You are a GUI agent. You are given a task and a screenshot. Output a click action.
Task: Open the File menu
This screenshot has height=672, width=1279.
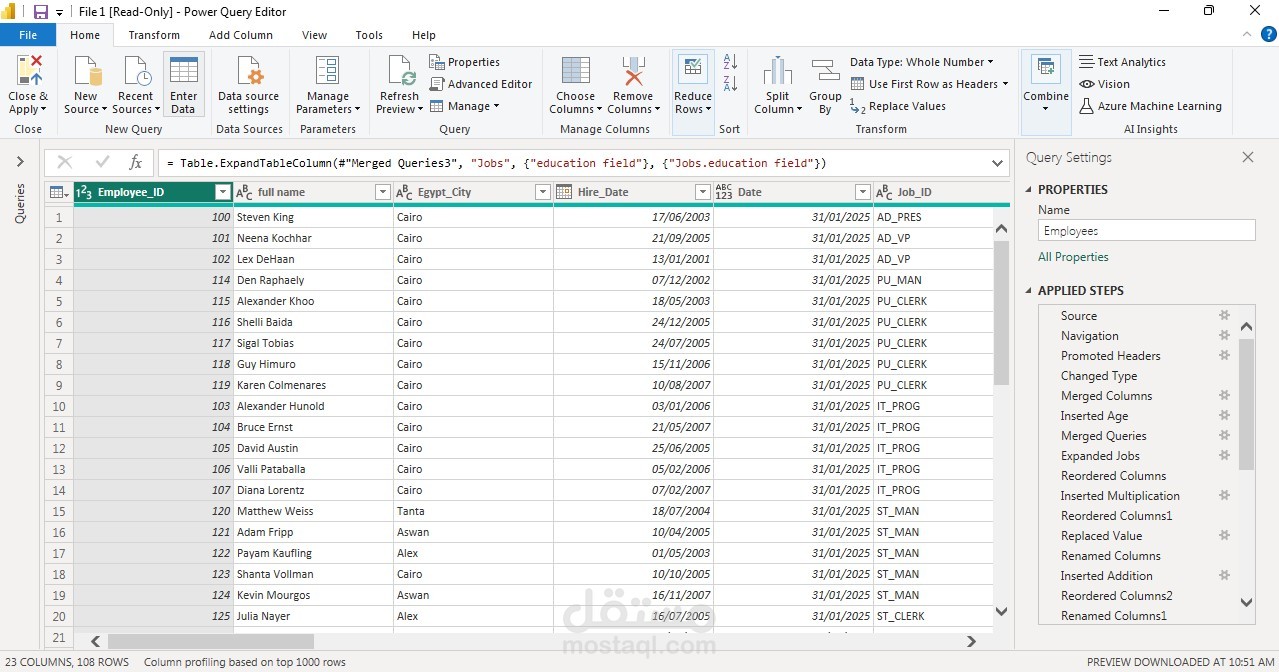tap(28, 35)
